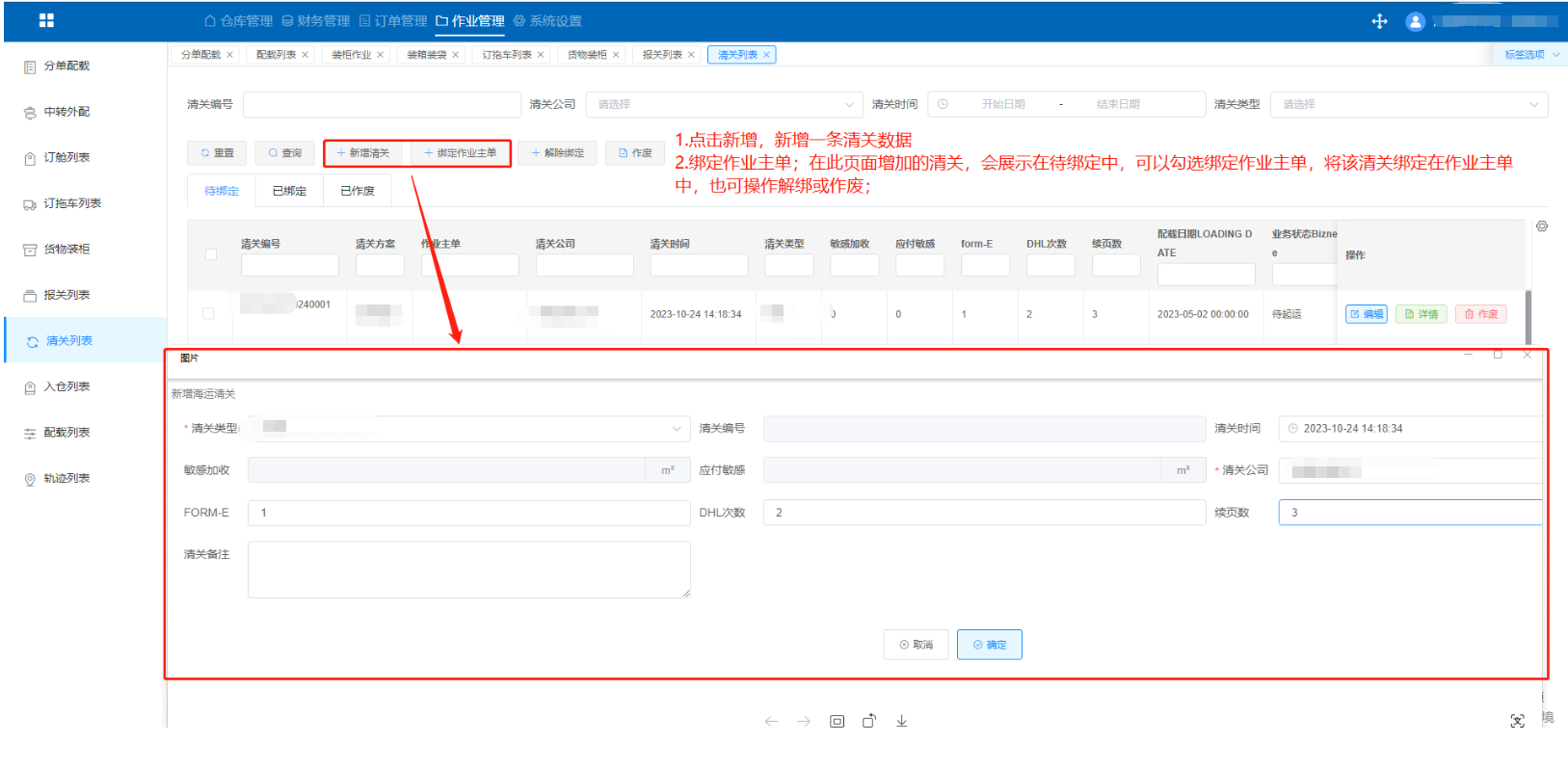Screen dimensions: 1568x769
Task: Download the image with the download arrow icon
Action: tap(901, 721)
